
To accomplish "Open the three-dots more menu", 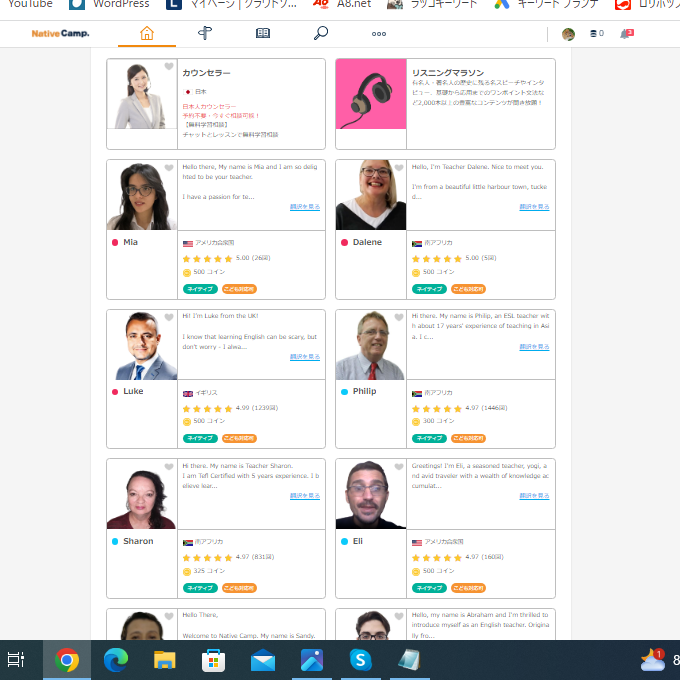I will pyautogui.click(x=379, y=34).
